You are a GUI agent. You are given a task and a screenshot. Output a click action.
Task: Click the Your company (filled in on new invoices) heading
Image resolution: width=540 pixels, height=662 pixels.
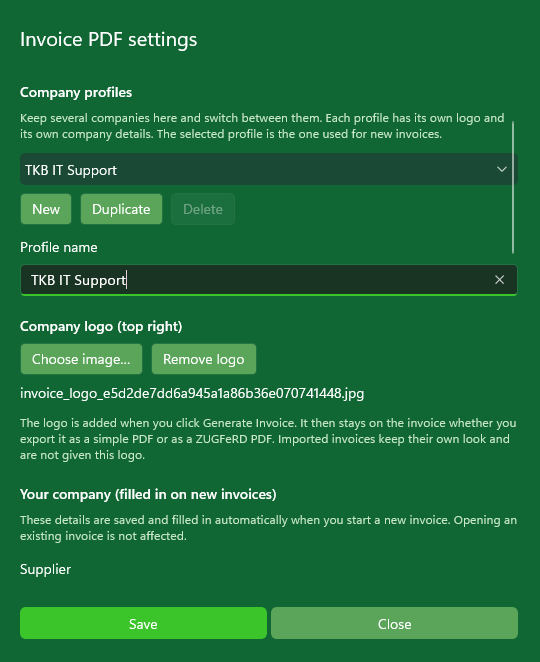[148, 494]
